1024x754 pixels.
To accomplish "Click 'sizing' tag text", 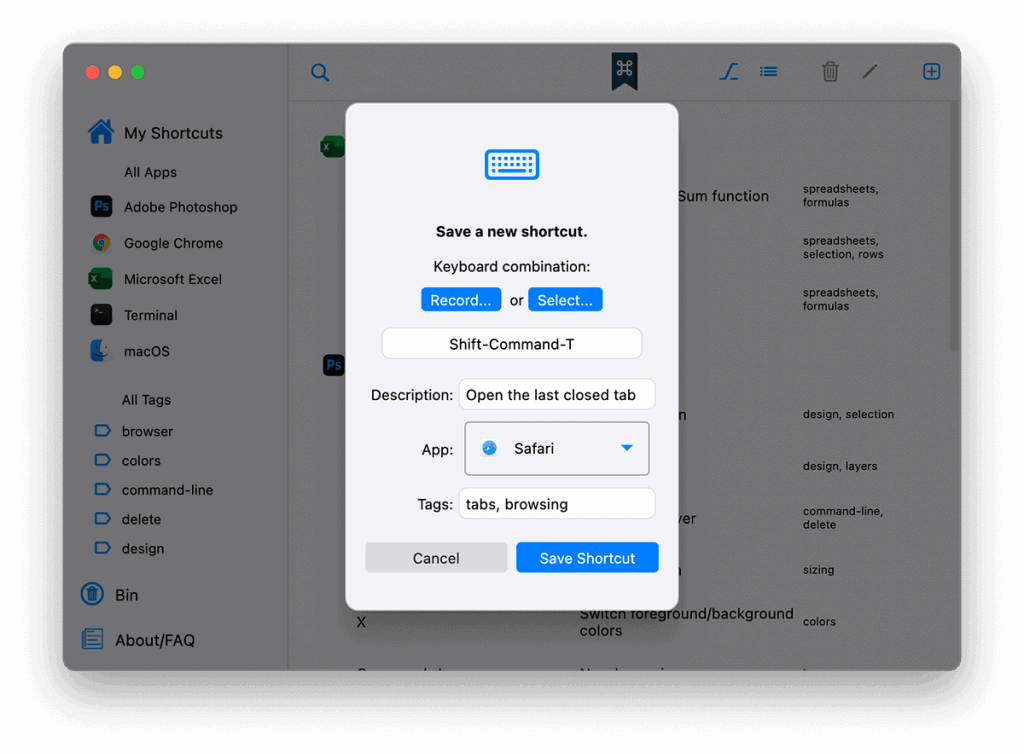I will point(818,570).
